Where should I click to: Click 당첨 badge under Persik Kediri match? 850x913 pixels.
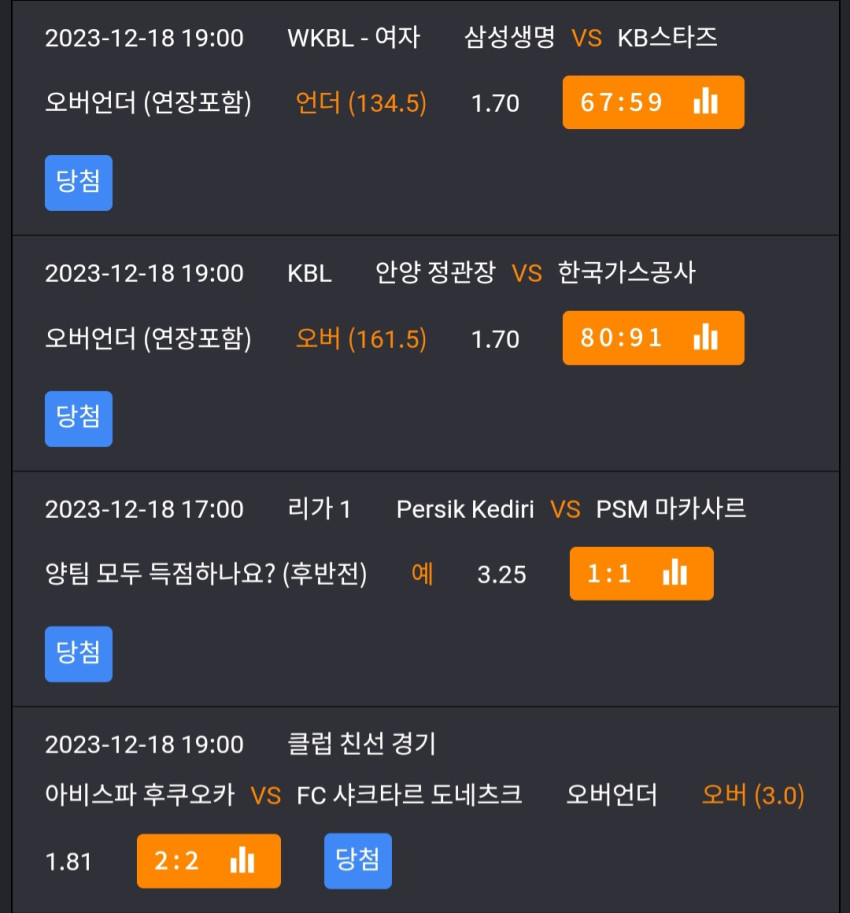pos(79,654)
